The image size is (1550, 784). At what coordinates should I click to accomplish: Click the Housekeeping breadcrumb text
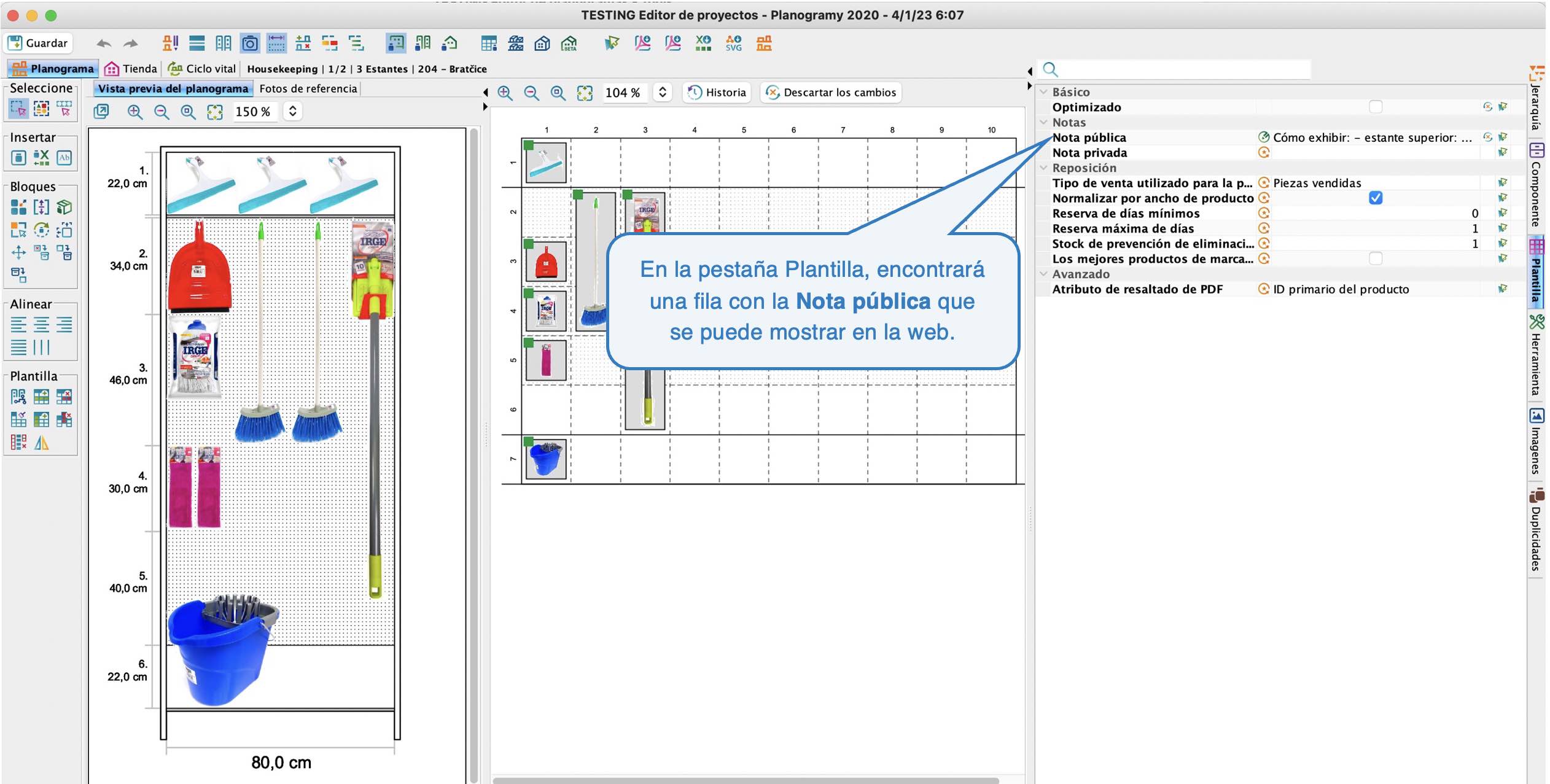pyautogui.click(x=282, y=69)
